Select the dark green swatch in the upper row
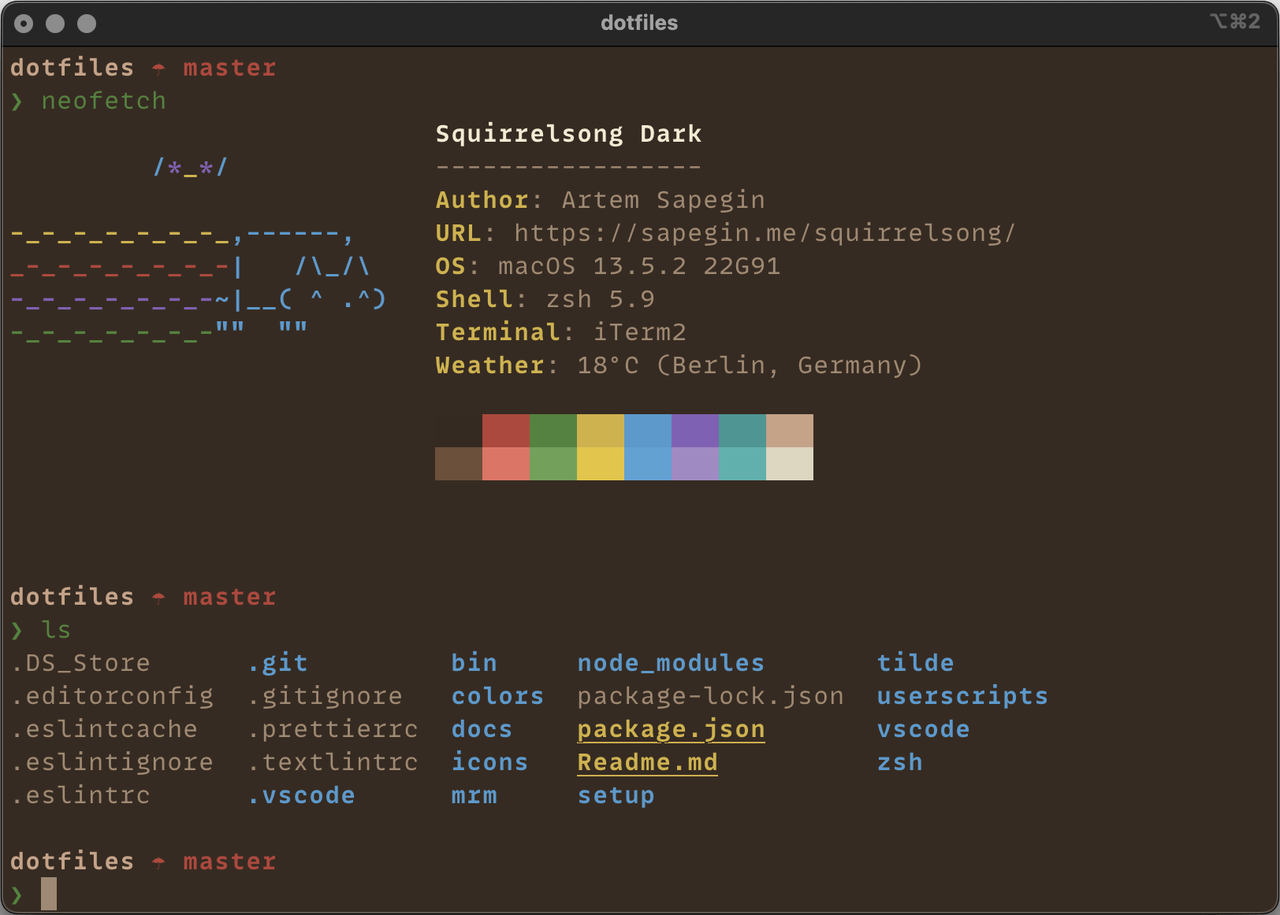The width and height of the screenshot is (1280, 915). click(554, 430)
